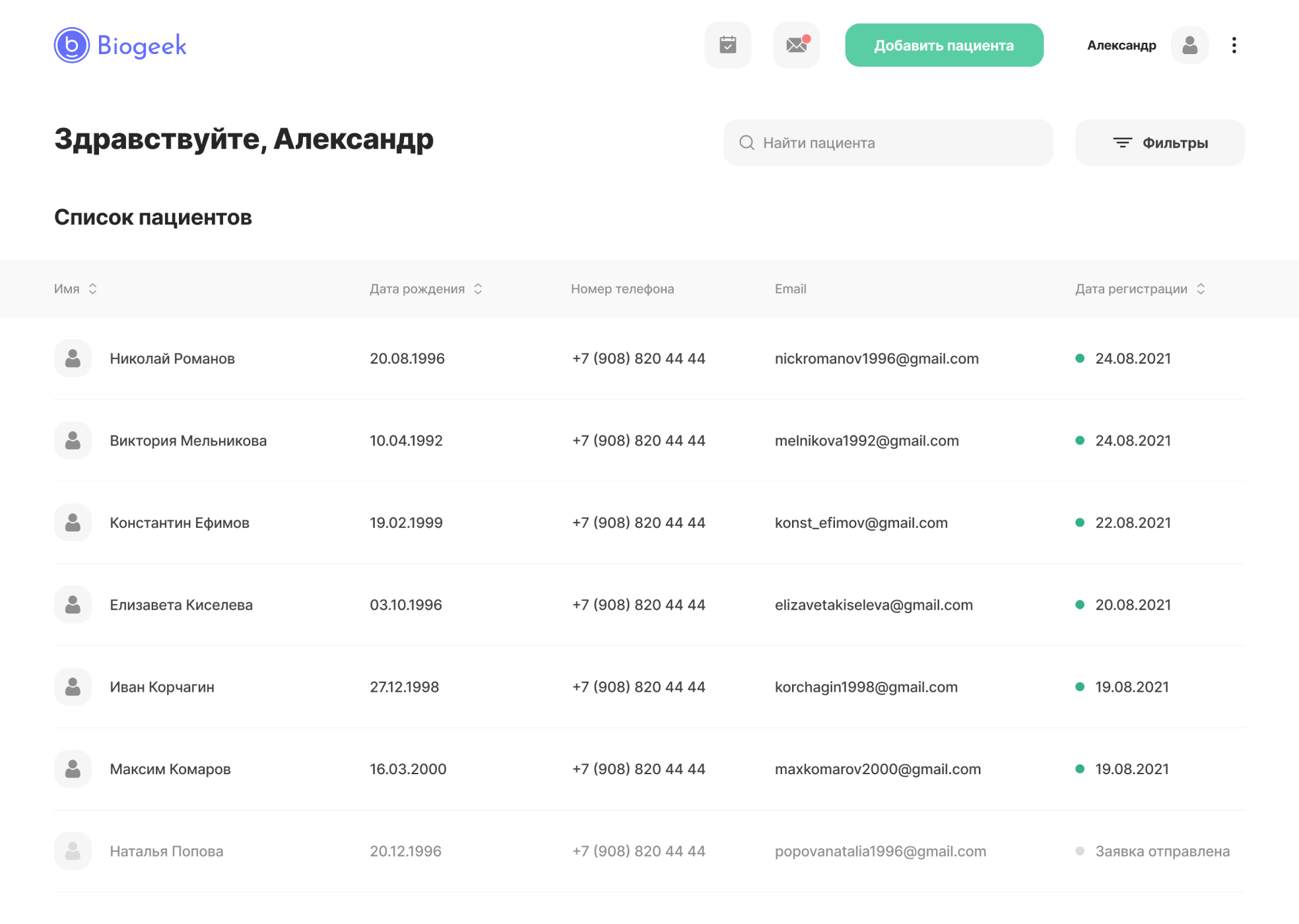Select Константин Ефимов's name
This screenshot has width=1299, height=924.
(x=180, y=523)
